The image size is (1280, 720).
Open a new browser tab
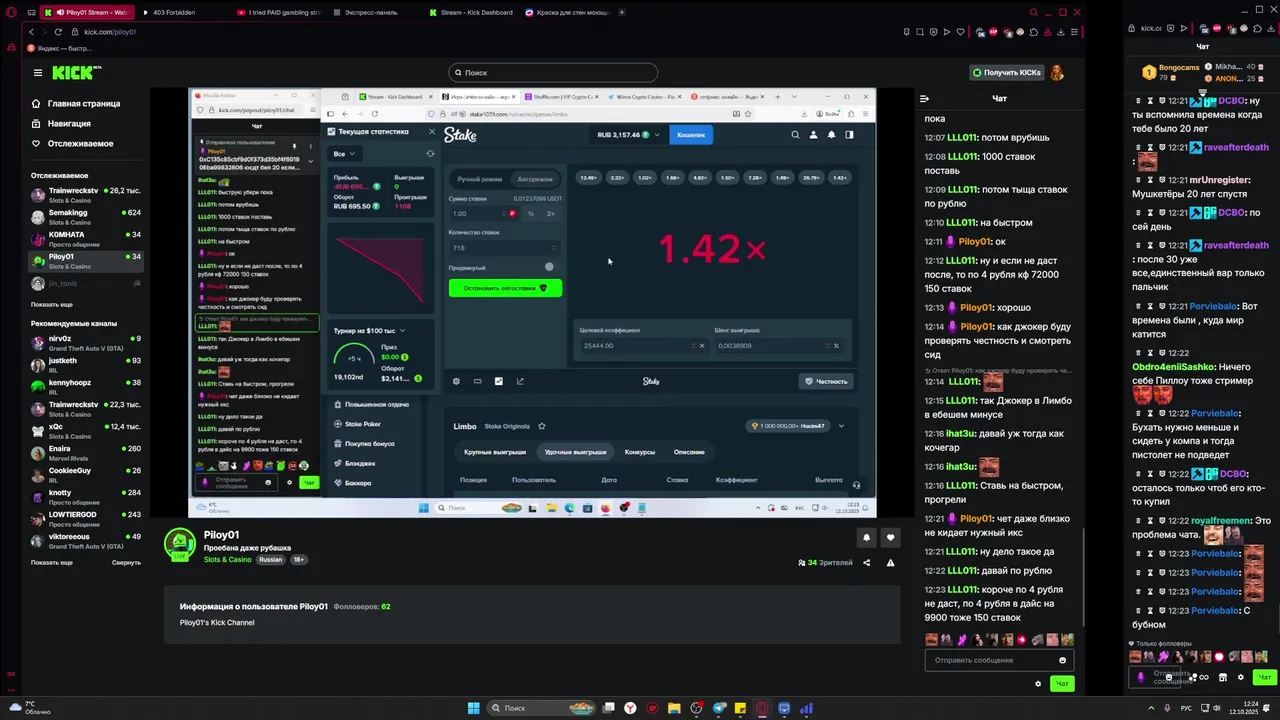(622, 12)
